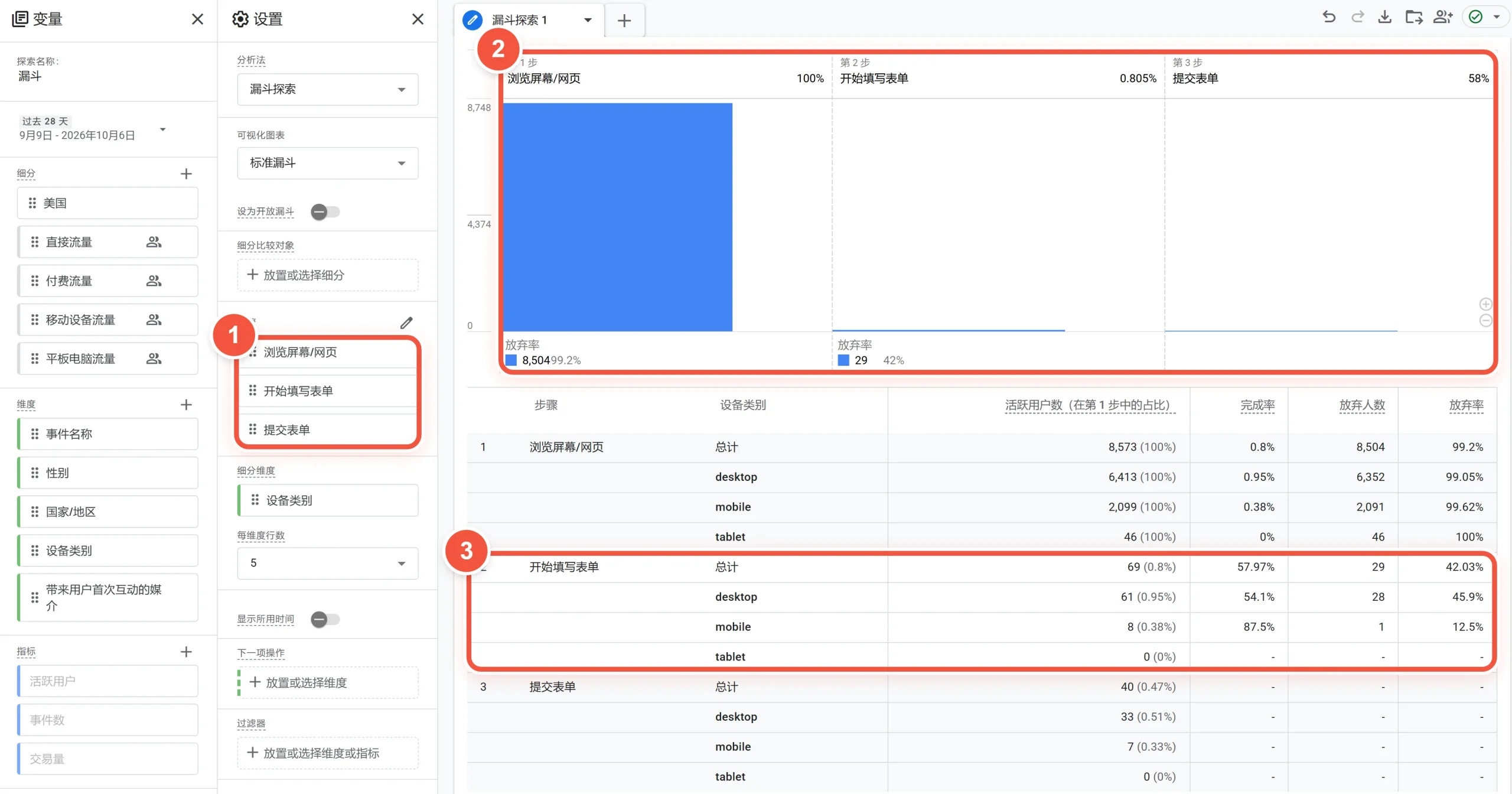Click the add-users share icon
The width and height of the screenshot is (1512, 794).
point(1443,18)
